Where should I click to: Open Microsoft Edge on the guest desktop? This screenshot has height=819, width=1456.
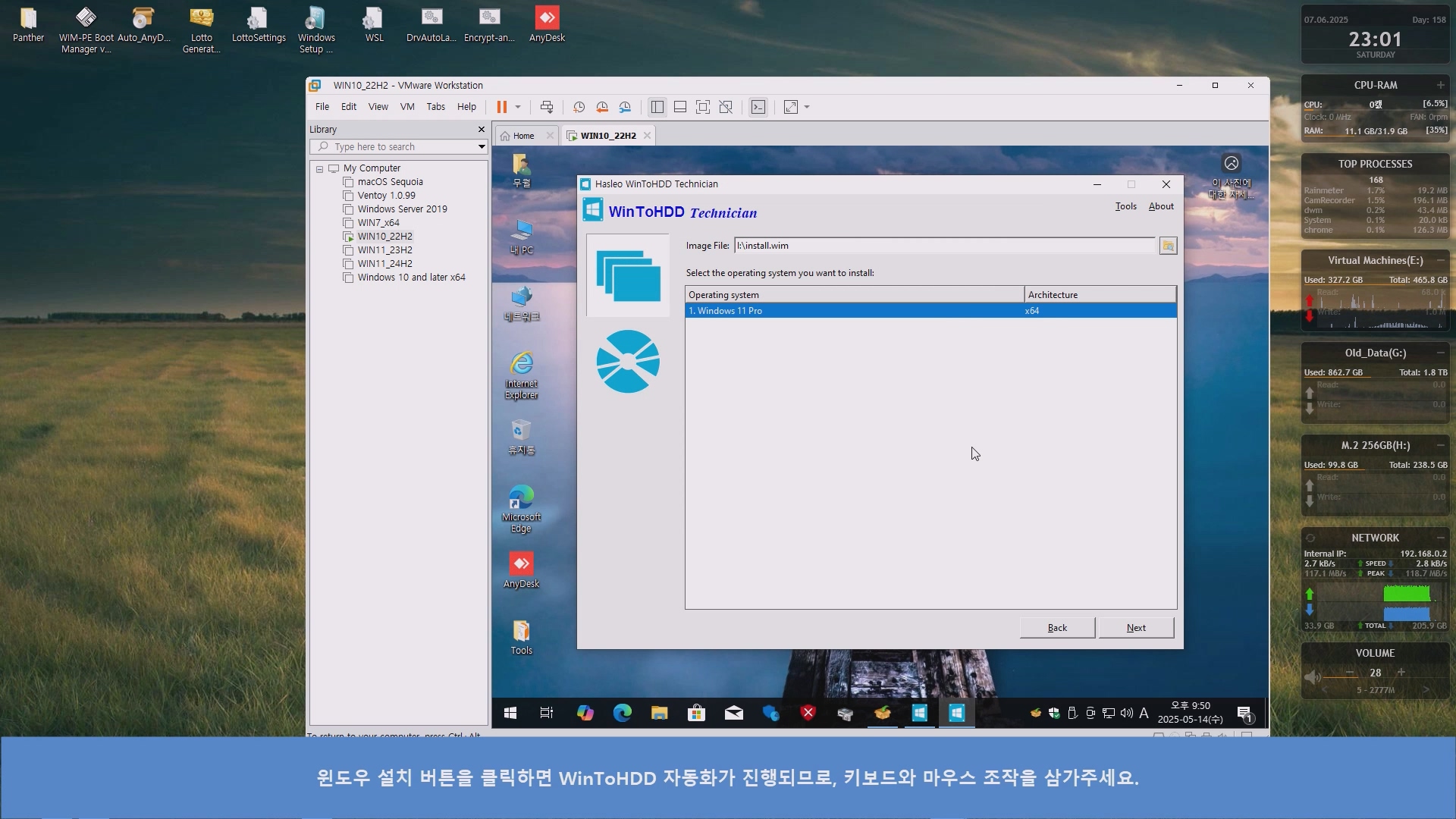(x=522, y=509)
